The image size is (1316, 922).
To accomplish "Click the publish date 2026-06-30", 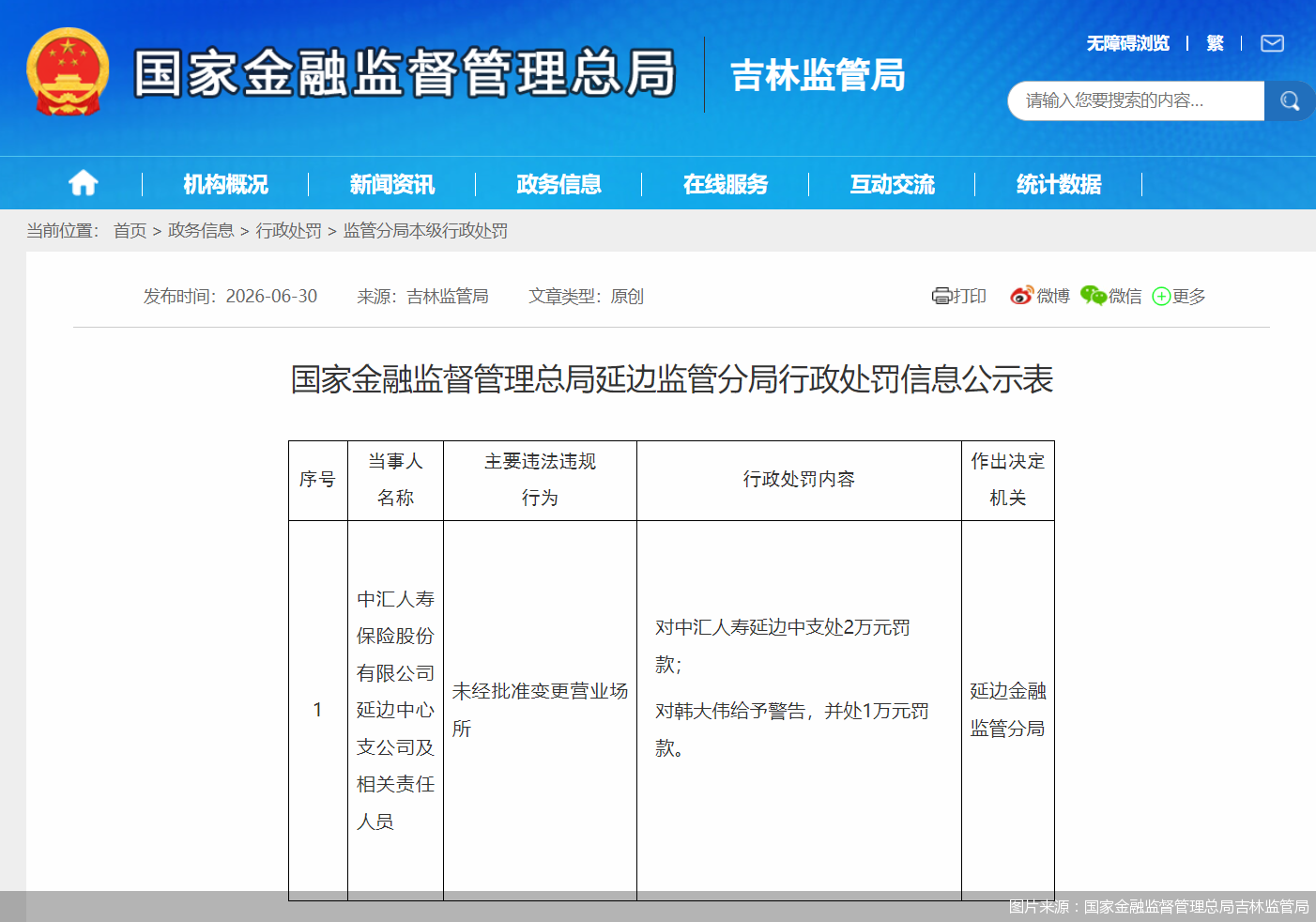I will coord(271,297).
